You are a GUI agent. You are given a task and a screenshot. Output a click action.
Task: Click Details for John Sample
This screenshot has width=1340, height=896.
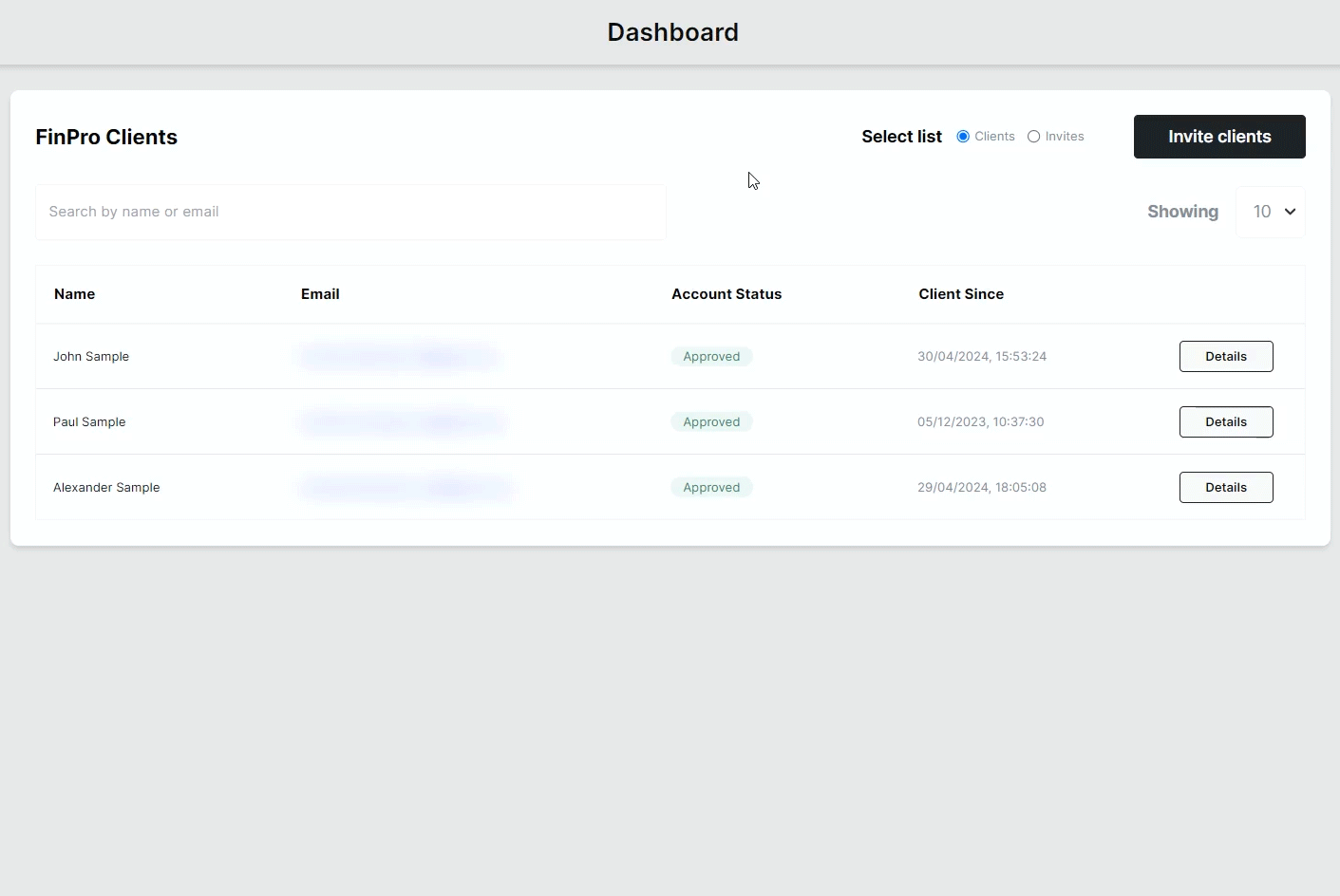coord(1225,356)
